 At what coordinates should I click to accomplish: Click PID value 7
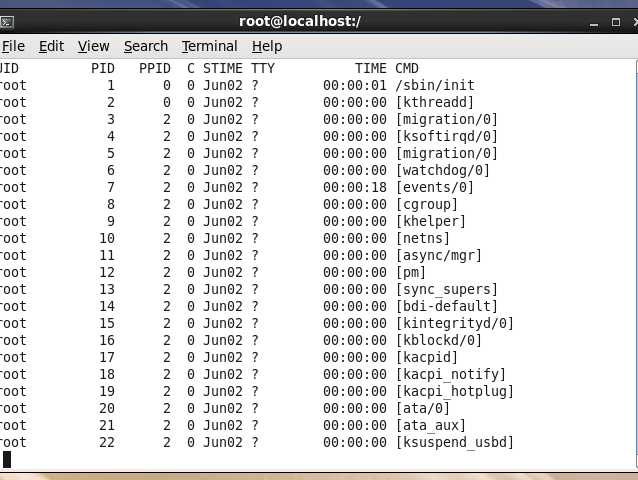click(x=111, y=188)
